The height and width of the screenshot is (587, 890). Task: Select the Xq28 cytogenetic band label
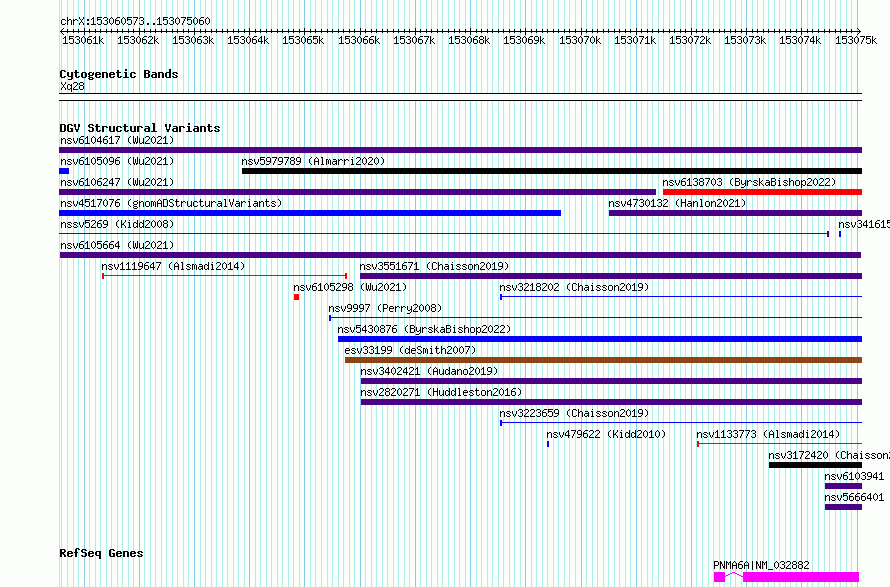tap(72, 86)
